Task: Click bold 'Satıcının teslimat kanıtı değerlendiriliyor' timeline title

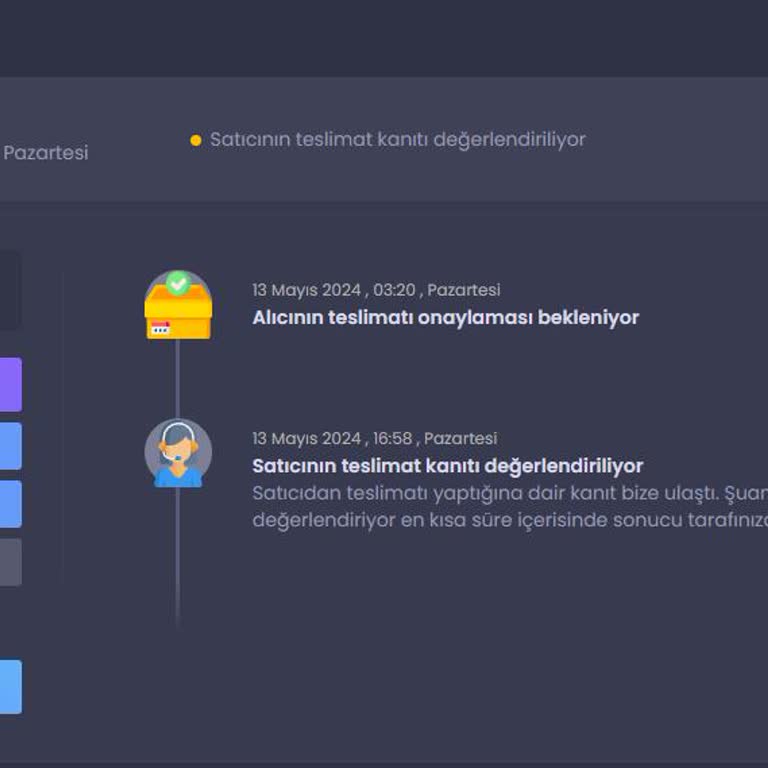Action: tap(448, 466)
